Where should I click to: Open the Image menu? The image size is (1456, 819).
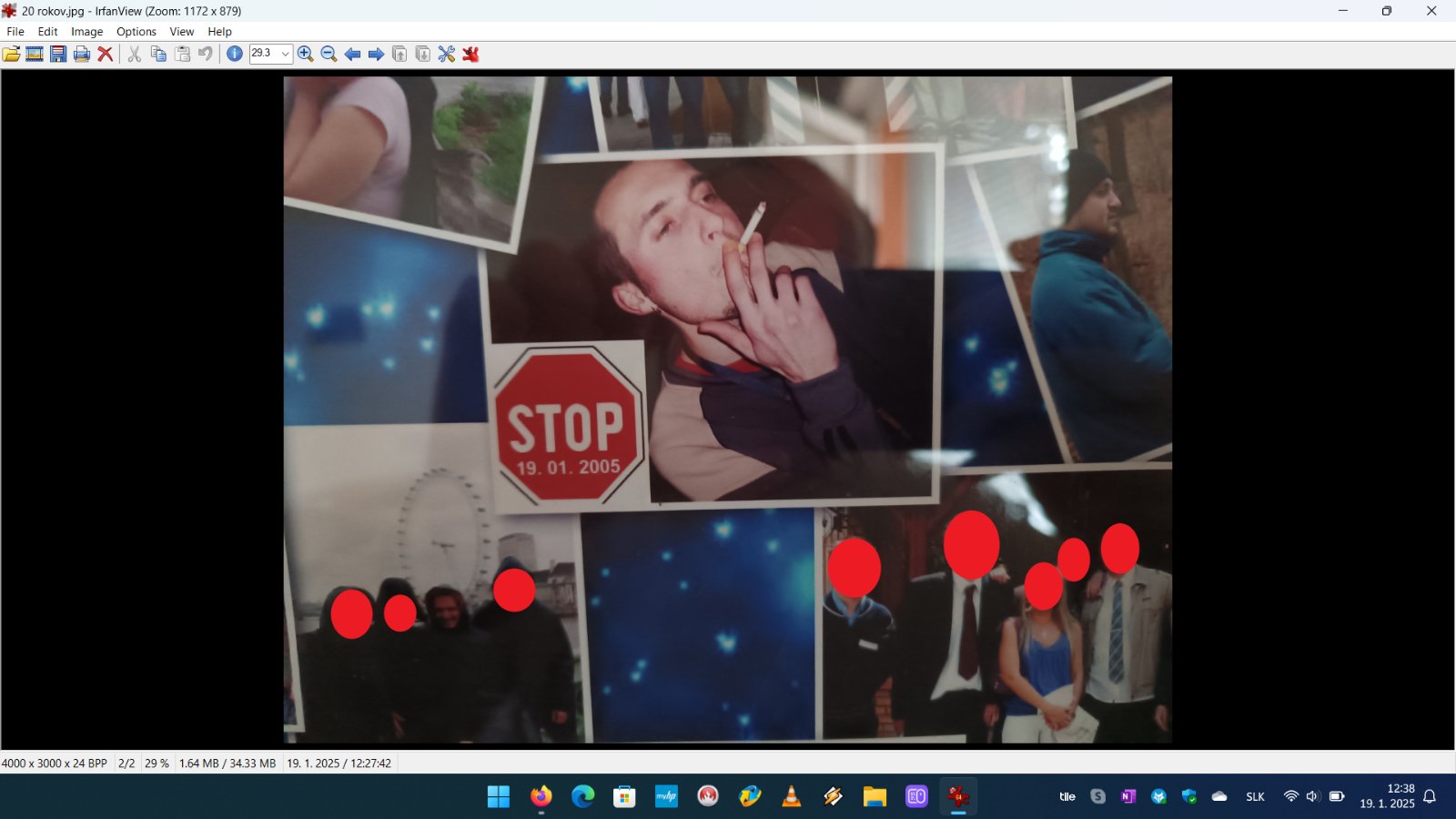[86, 31]
